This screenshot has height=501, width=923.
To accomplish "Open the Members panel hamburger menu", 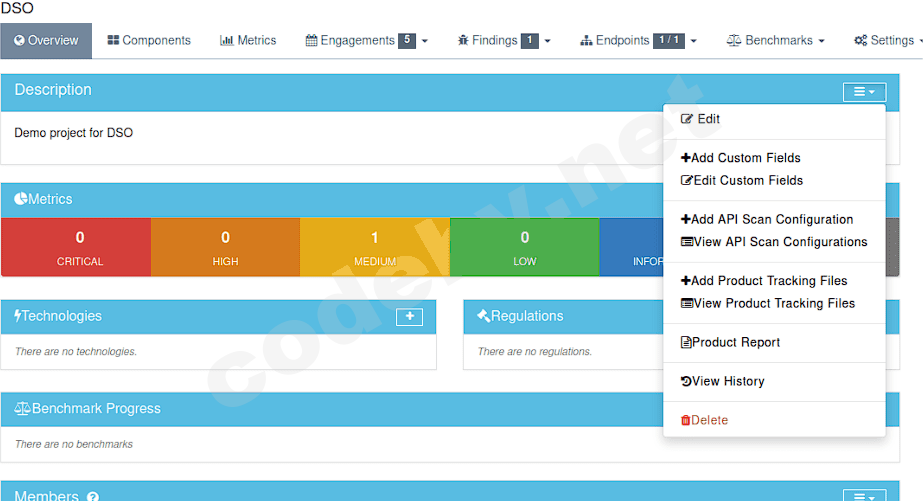I will (x=864, y=496).
